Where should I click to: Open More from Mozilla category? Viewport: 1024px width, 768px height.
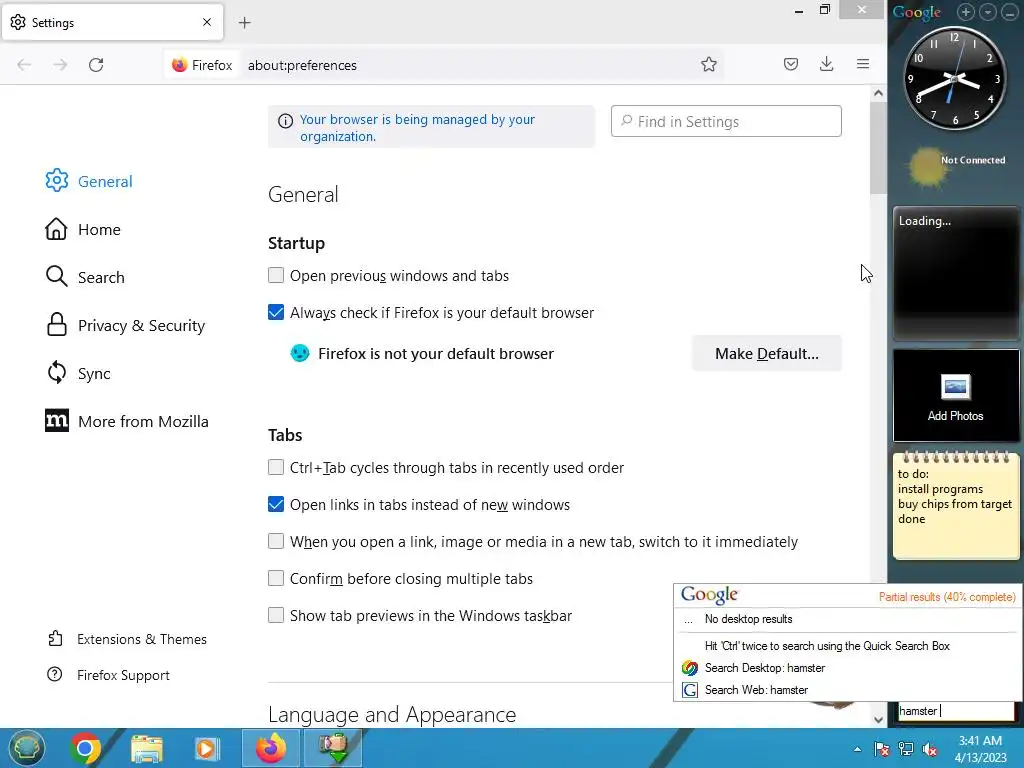tap(127, 421)
